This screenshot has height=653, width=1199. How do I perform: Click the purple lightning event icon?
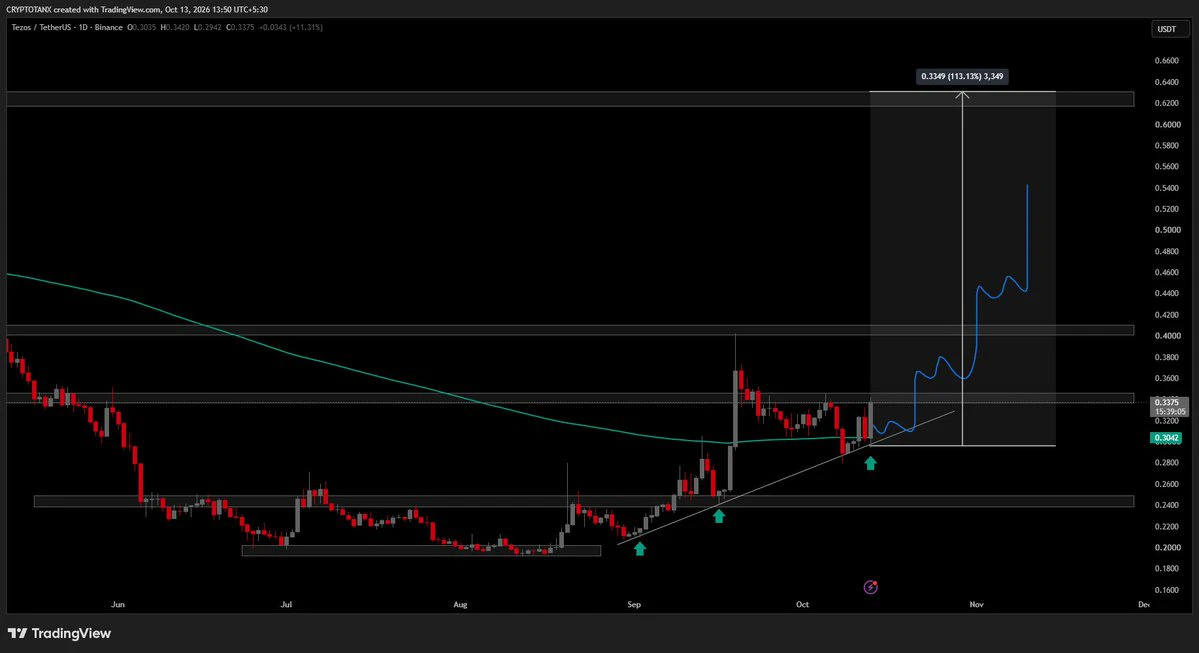(x=870, y=587)
